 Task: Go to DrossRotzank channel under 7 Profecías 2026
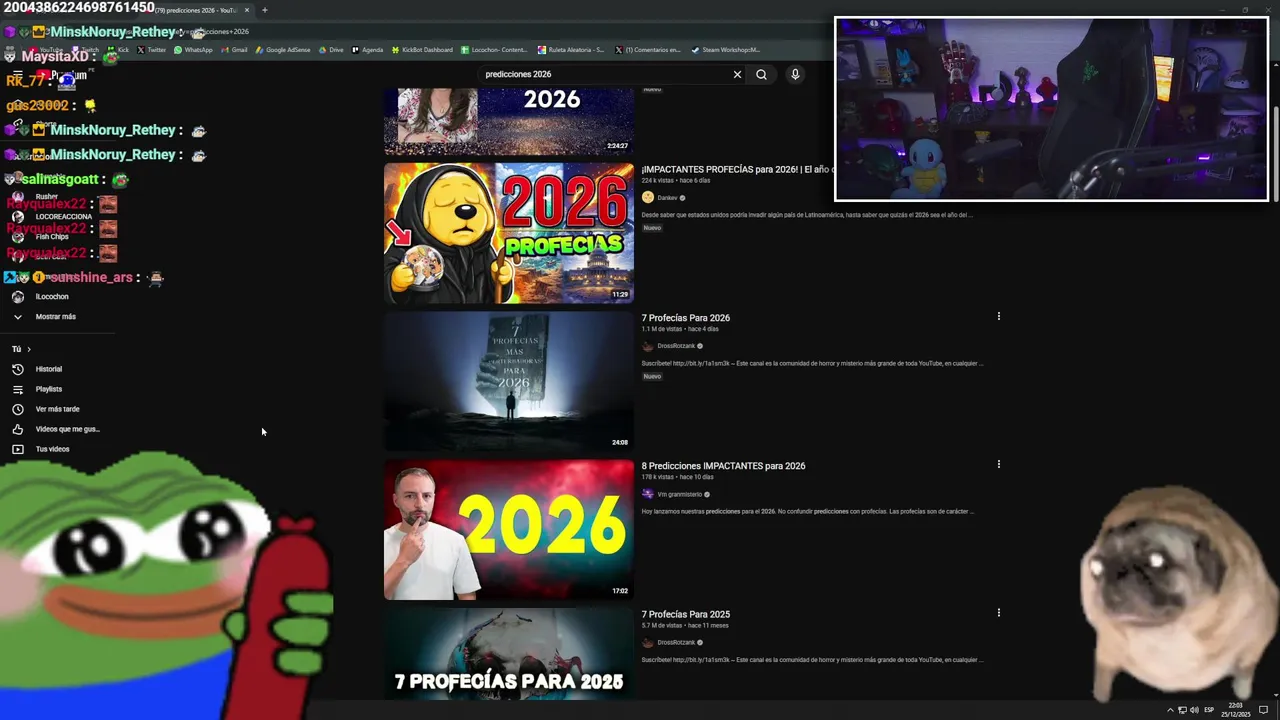pyautogui.click(x=676, y=346)
